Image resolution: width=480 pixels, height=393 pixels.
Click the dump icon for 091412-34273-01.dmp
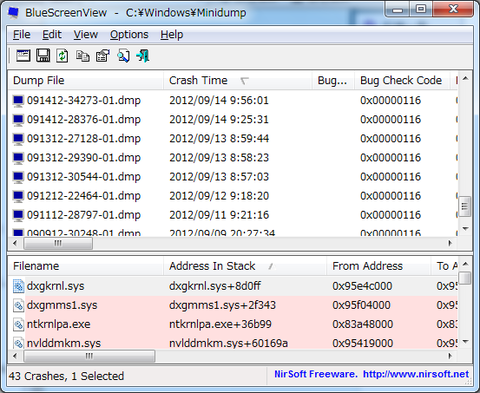tap(18, 100)
